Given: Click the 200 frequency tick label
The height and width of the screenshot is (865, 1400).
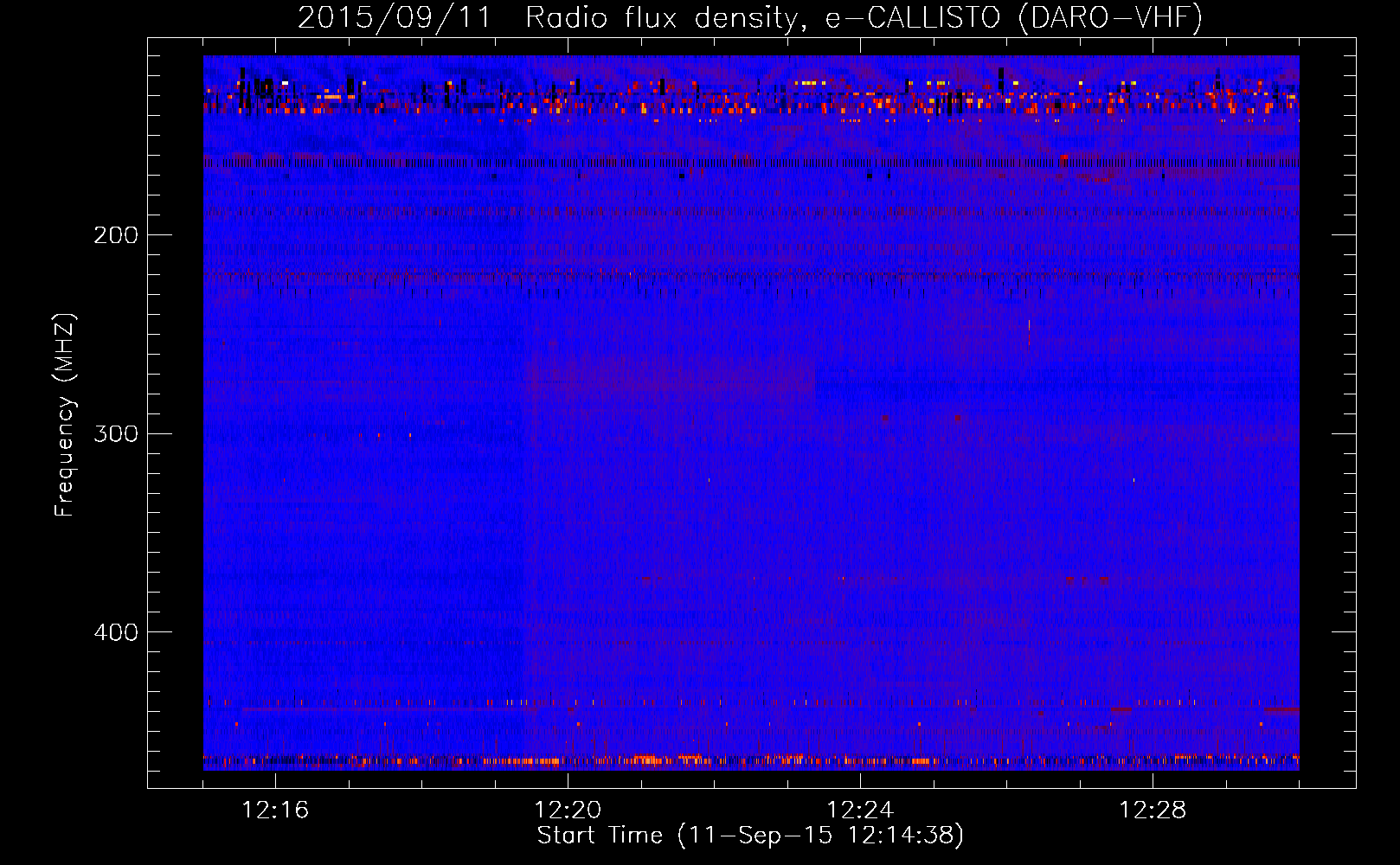Looking at the screenshot, I should tap(116, 235).
